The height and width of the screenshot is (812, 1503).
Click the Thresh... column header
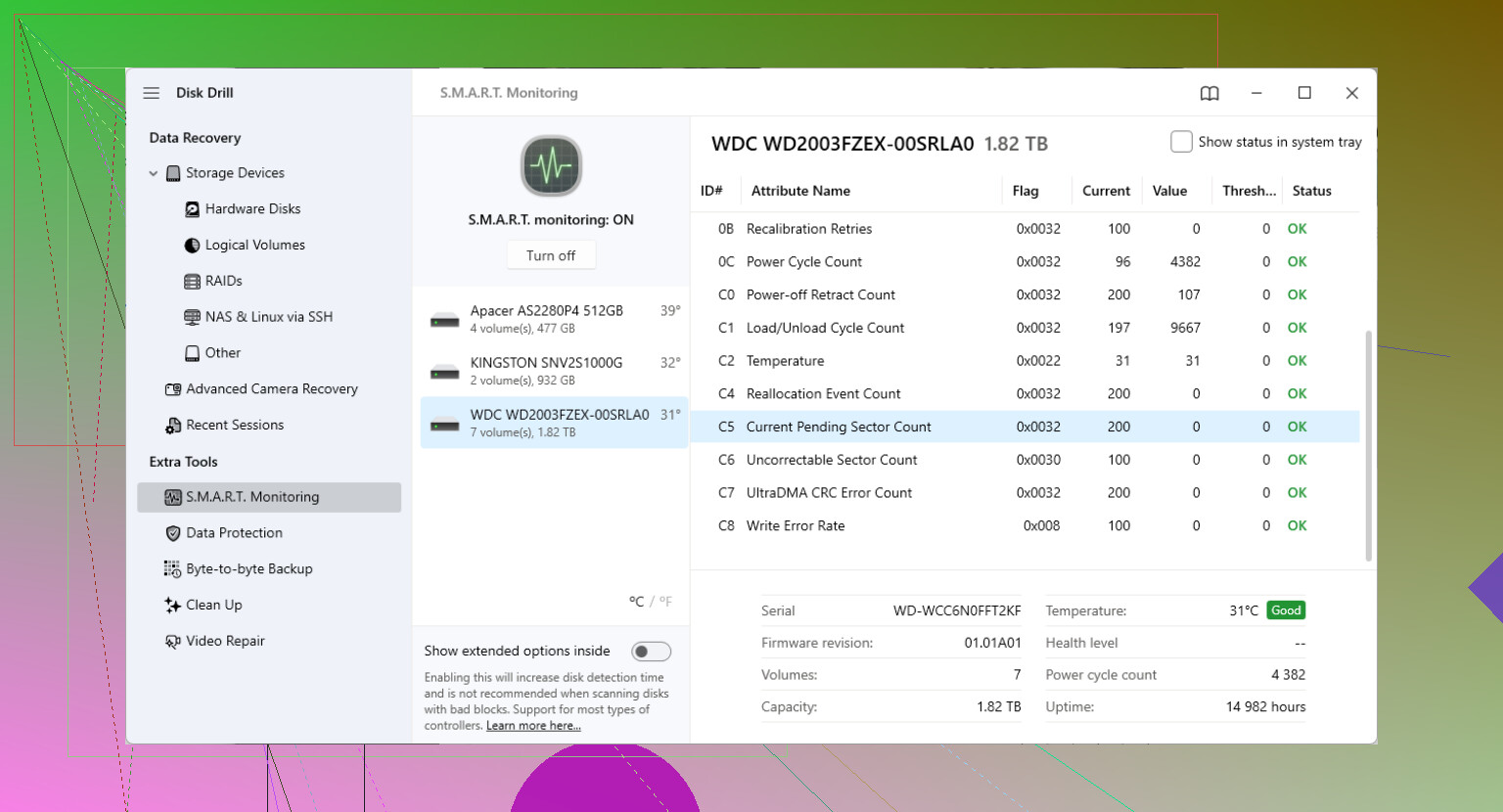1249,191
